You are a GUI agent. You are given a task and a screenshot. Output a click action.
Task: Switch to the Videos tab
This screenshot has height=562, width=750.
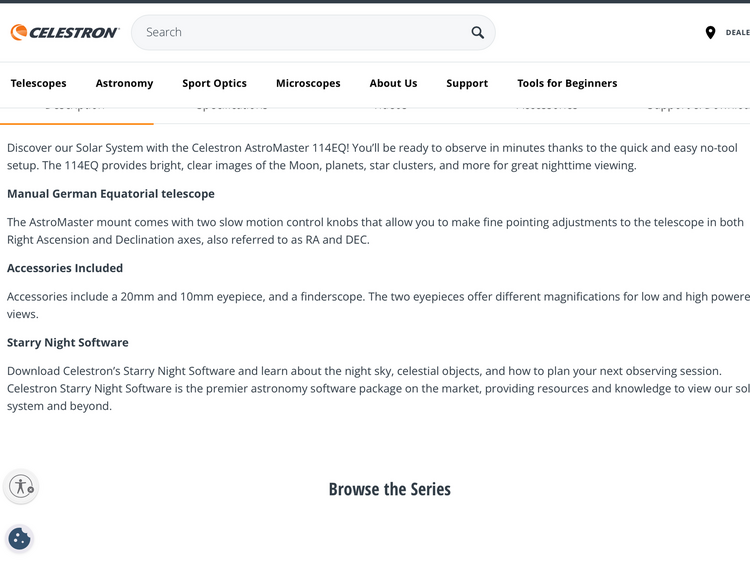pyautogui.click(x=390, y=107)
